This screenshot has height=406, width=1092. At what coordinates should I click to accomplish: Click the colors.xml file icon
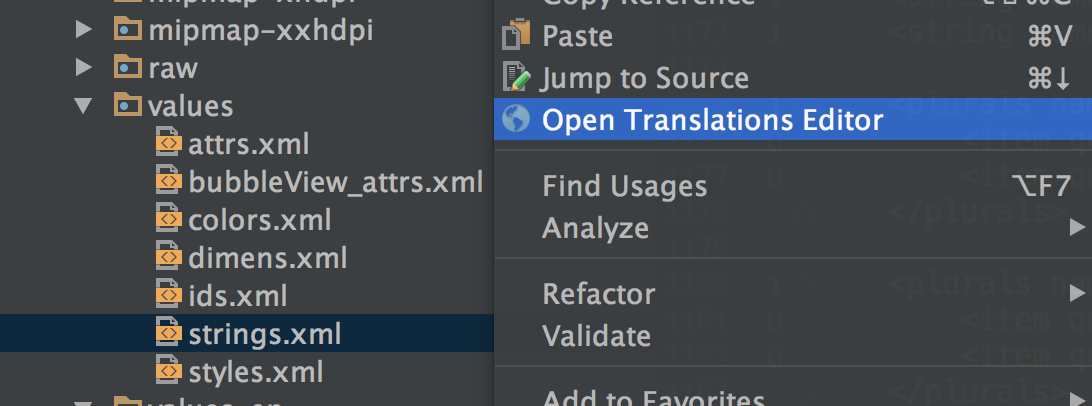tap(167, 219)
